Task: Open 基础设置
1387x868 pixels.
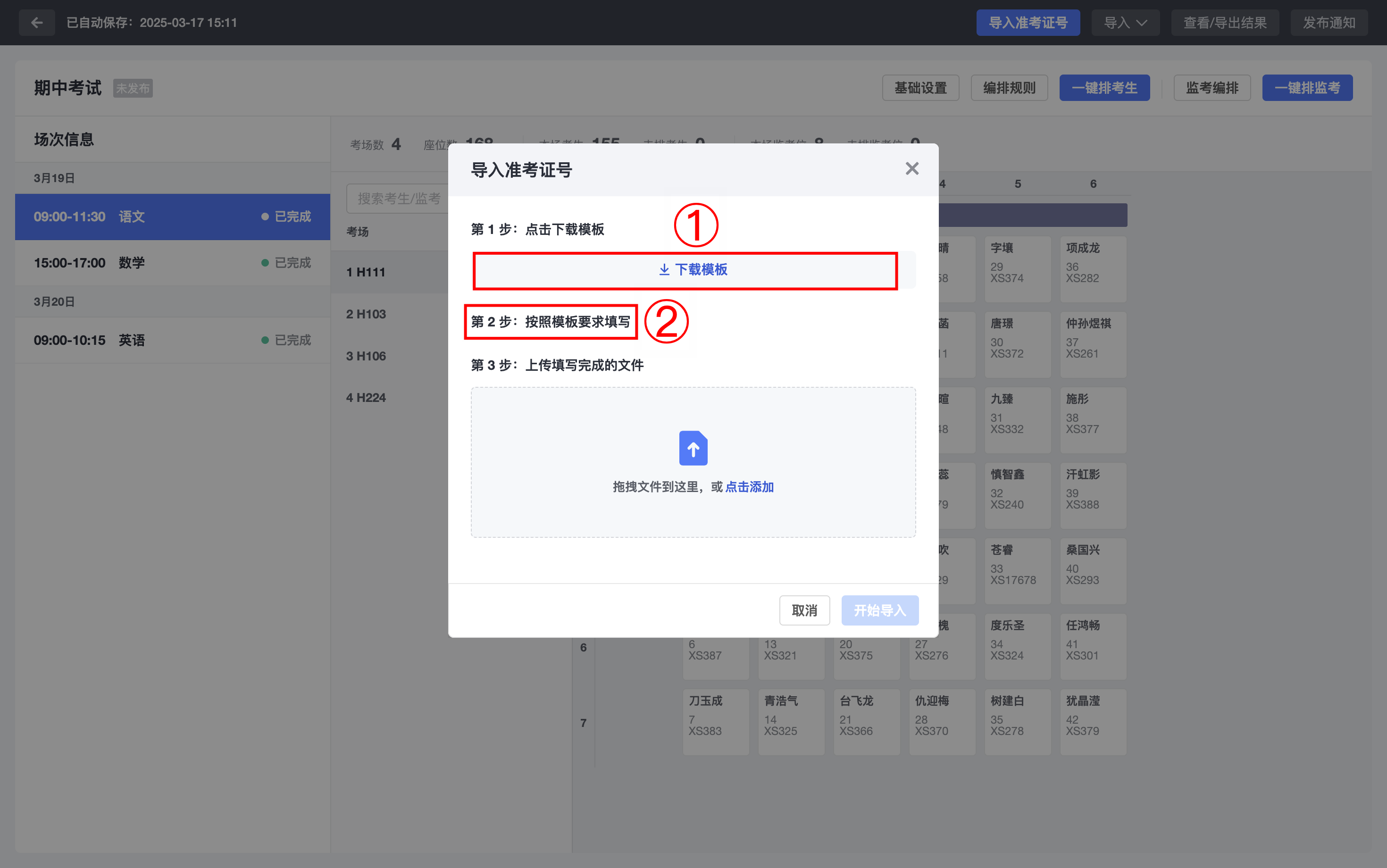Action: [920, 88]
